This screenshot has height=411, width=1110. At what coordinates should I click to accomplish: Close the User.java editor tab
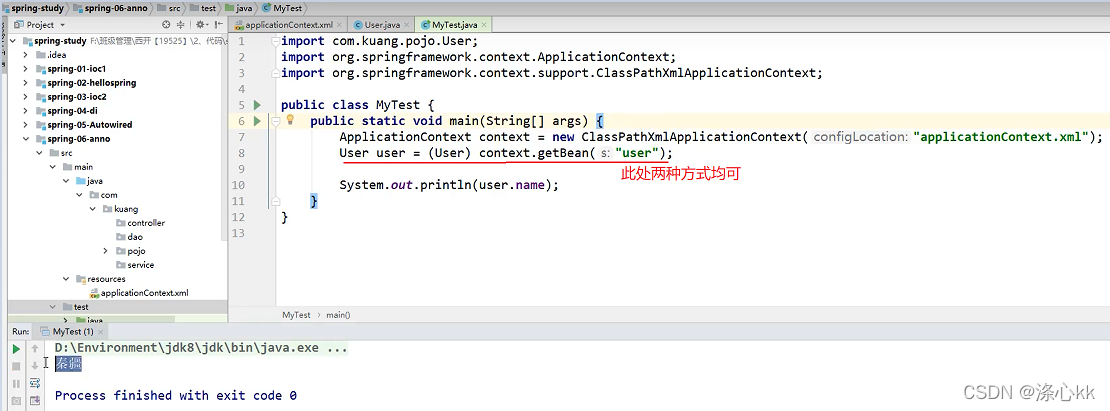pos(405,25)
